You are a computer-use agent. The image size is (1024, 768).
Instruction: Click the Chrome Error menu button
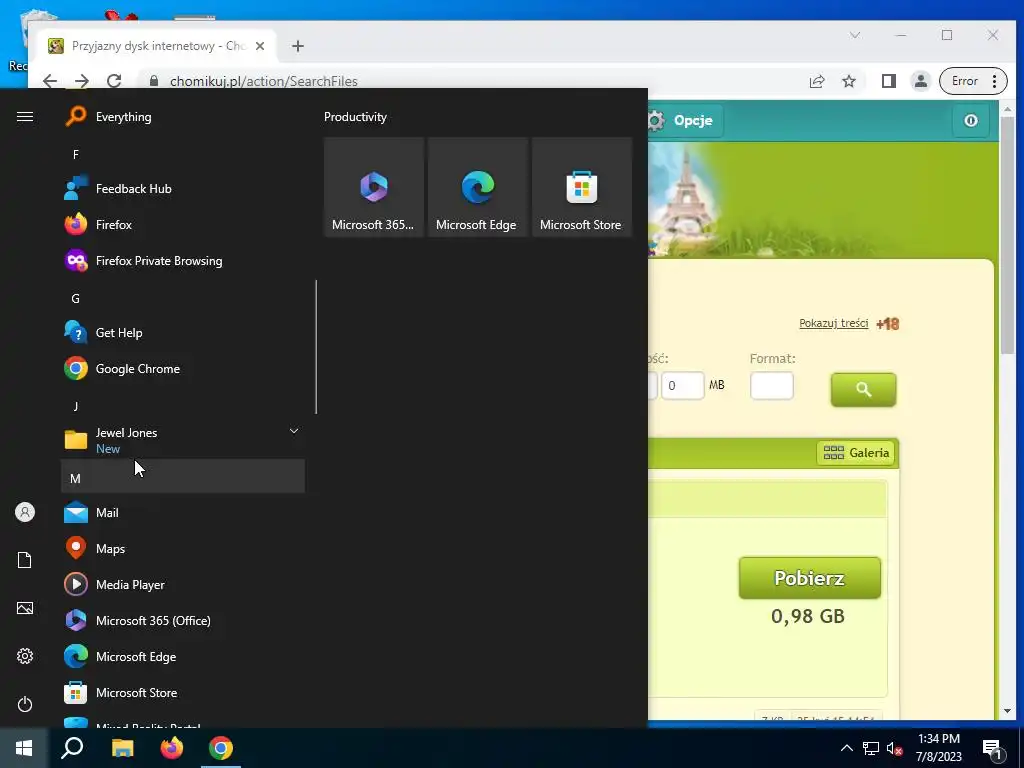click(x=972, y=81)
